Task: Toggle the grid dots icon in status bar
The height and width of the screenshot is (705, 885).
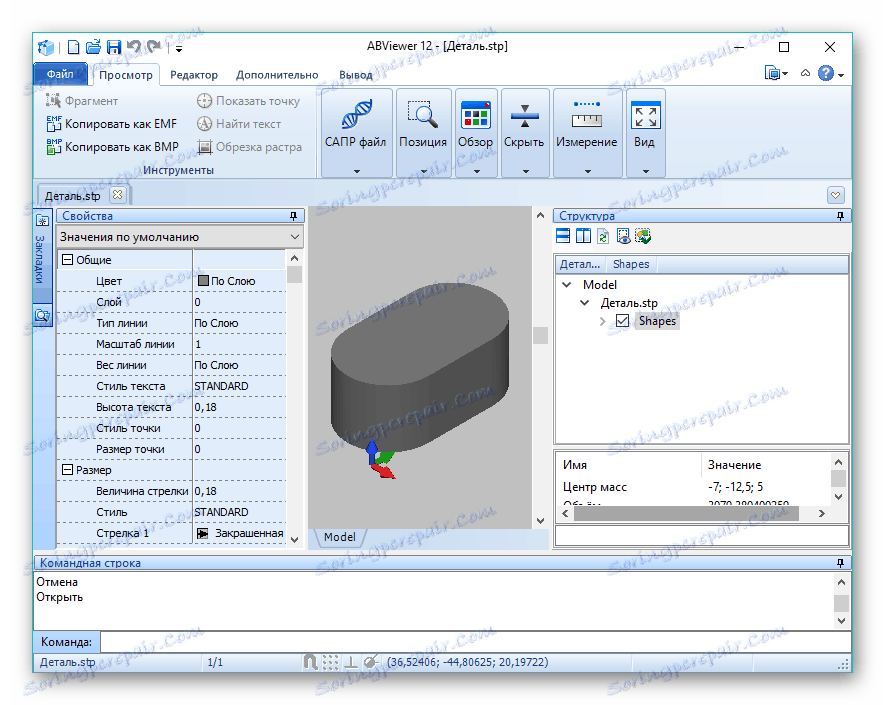Action: point(330,662)
